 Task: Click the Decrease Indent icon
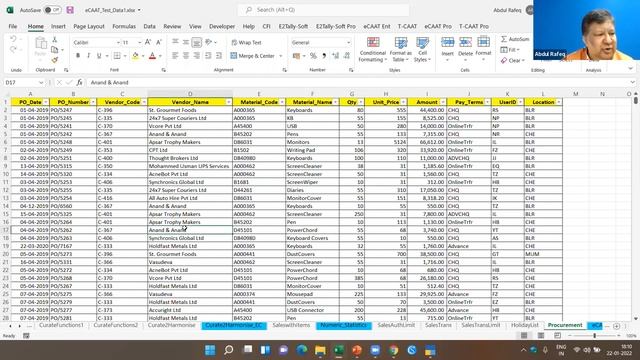click(x=208, y=56)
